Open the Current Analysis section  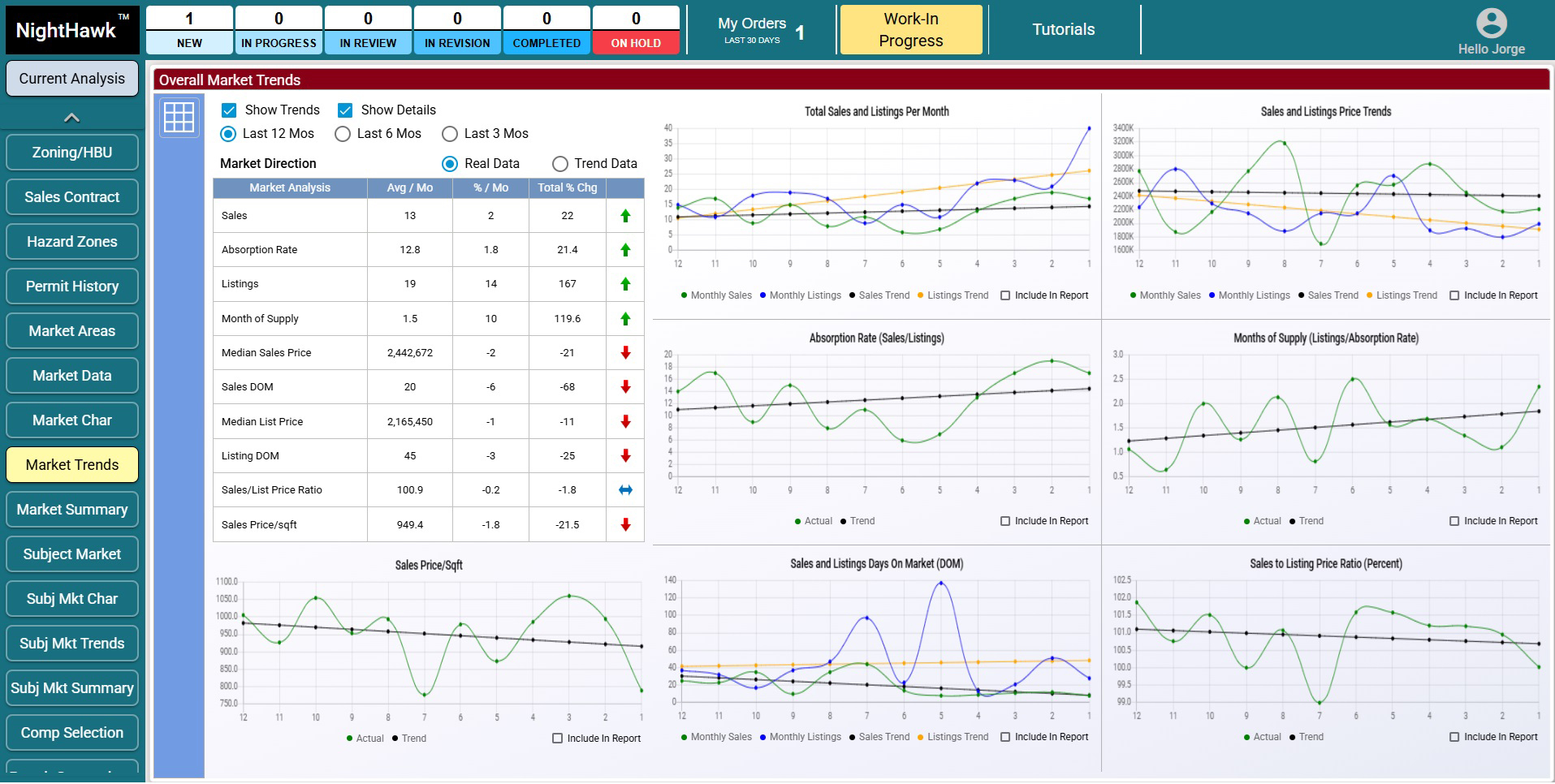point(72,79)
